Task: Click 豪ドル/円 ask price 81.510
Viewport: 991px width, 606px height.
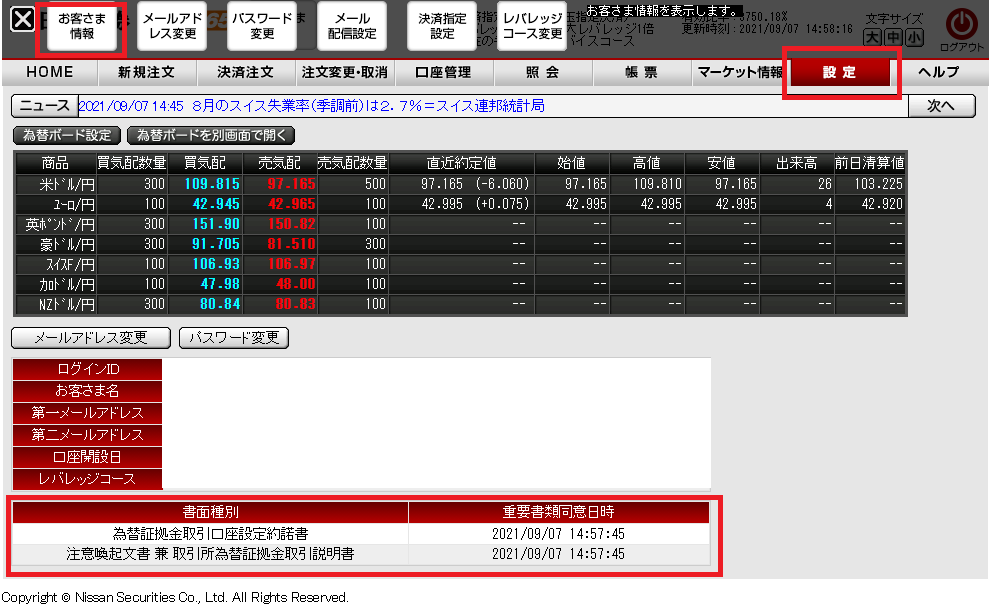Action: [291, 244]
